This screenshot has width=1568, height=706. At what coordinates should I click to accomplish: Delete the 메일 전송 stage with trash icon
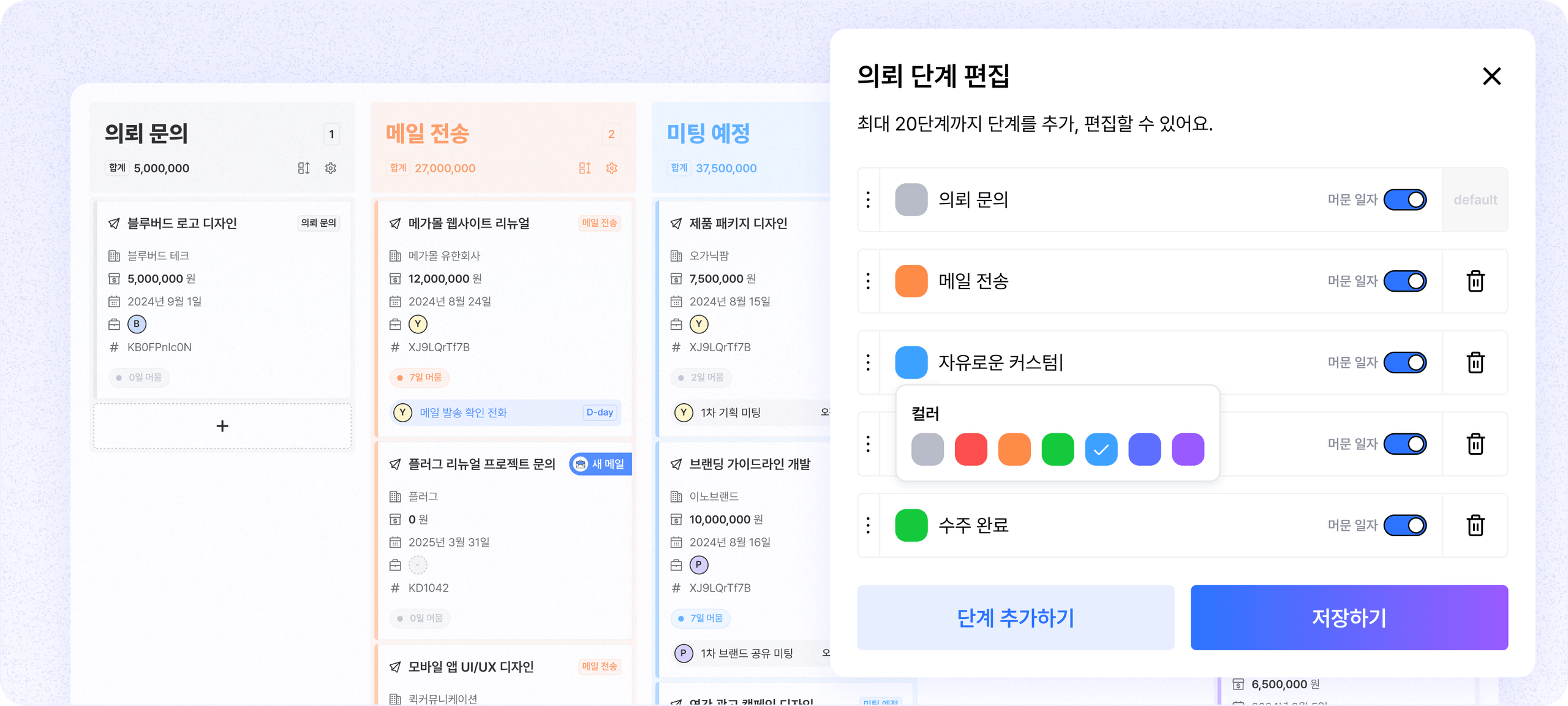[1475, 281]
